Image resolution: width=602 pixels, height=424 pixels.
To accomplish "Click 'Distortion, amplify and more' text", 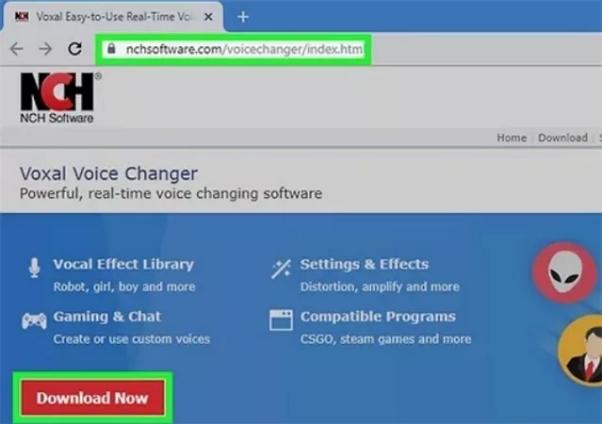I will tap(380, 287).
